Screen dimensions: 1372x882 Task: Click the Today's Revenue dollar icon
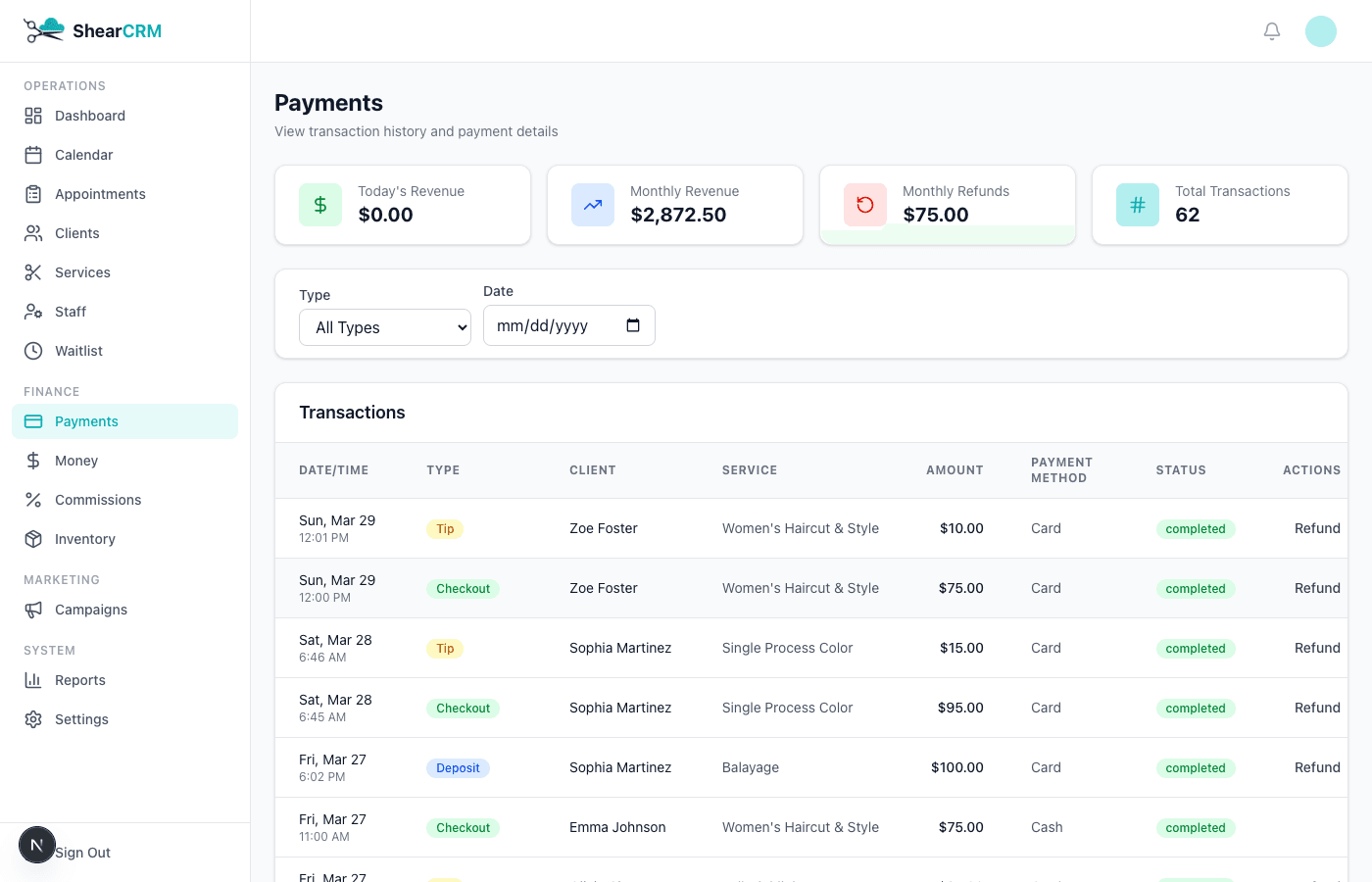(320, 205)
